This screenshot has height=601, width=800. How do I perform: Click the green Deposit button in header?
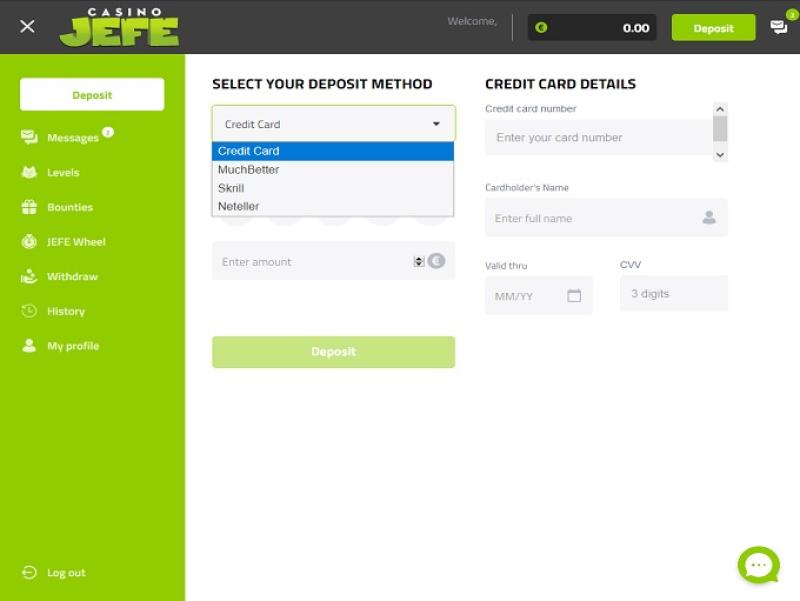click(713, 28)
